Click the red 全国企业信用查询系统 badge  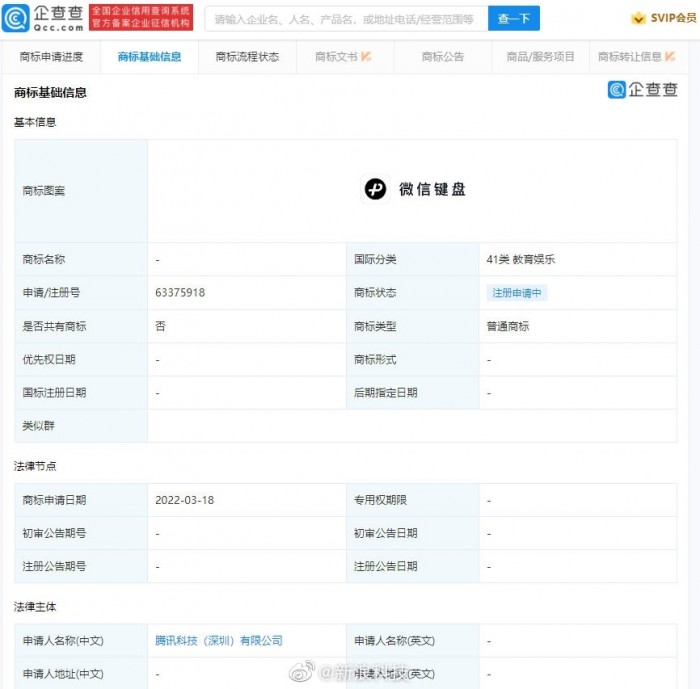141,17
